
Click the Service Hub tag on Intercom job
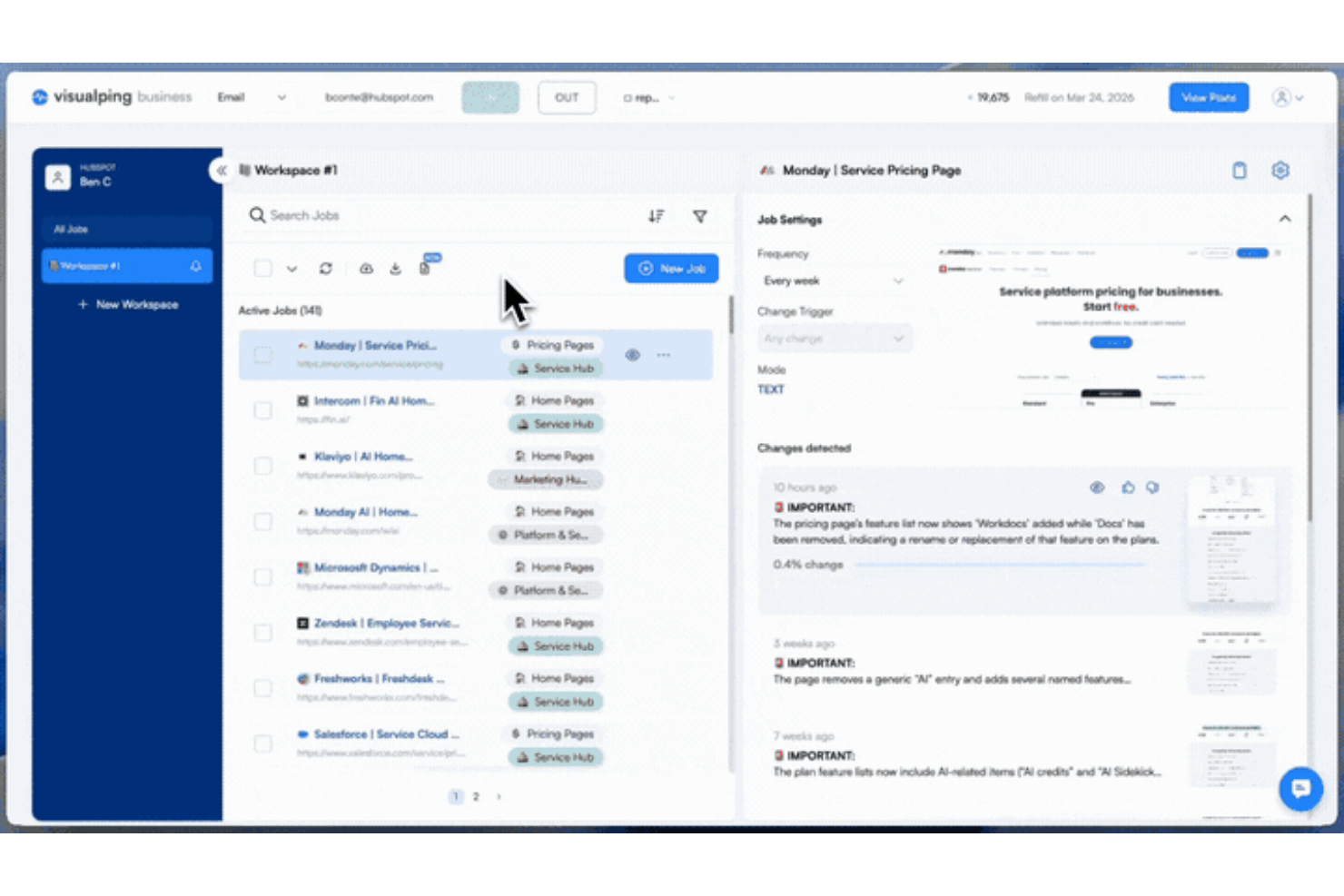556,424
